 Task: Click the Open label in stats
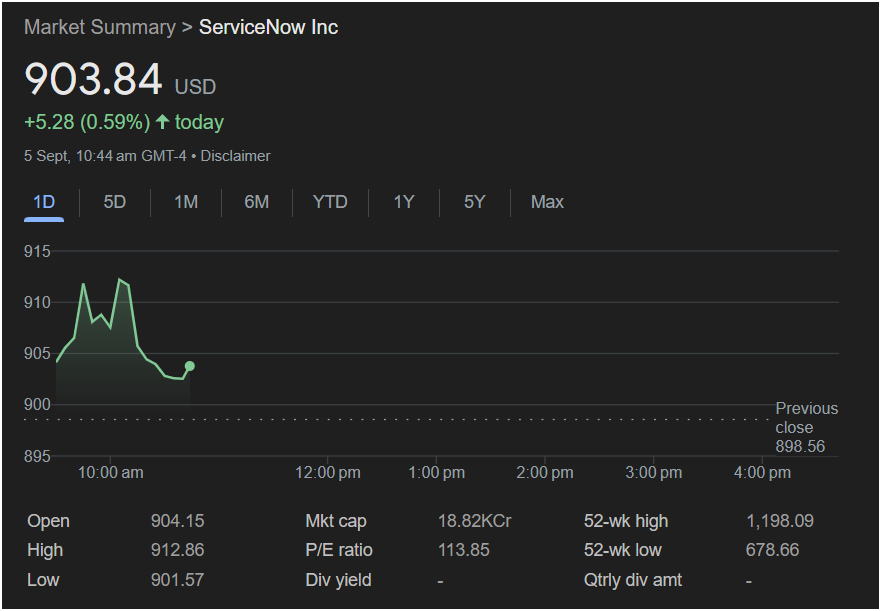48,521
